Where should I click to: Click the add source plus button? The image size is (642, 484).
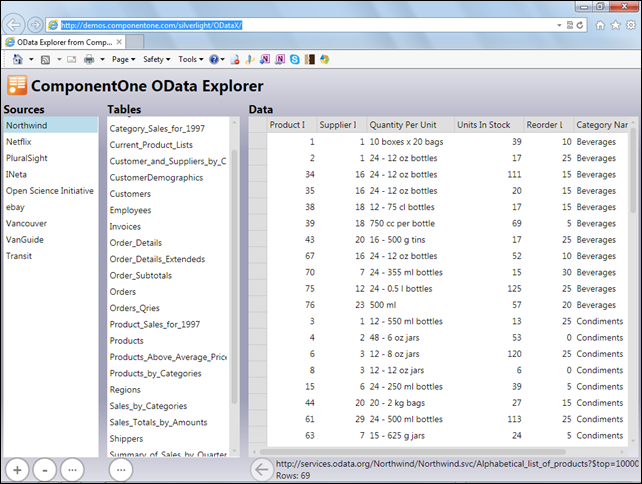pyautogui.click(x=17, y=470)
